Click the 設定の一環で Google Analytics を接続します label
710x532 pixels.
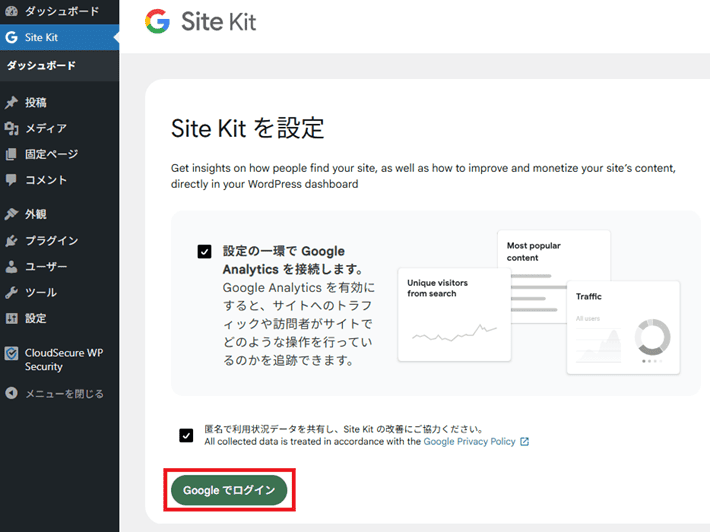pyautogui.click(x=293, y=260)
